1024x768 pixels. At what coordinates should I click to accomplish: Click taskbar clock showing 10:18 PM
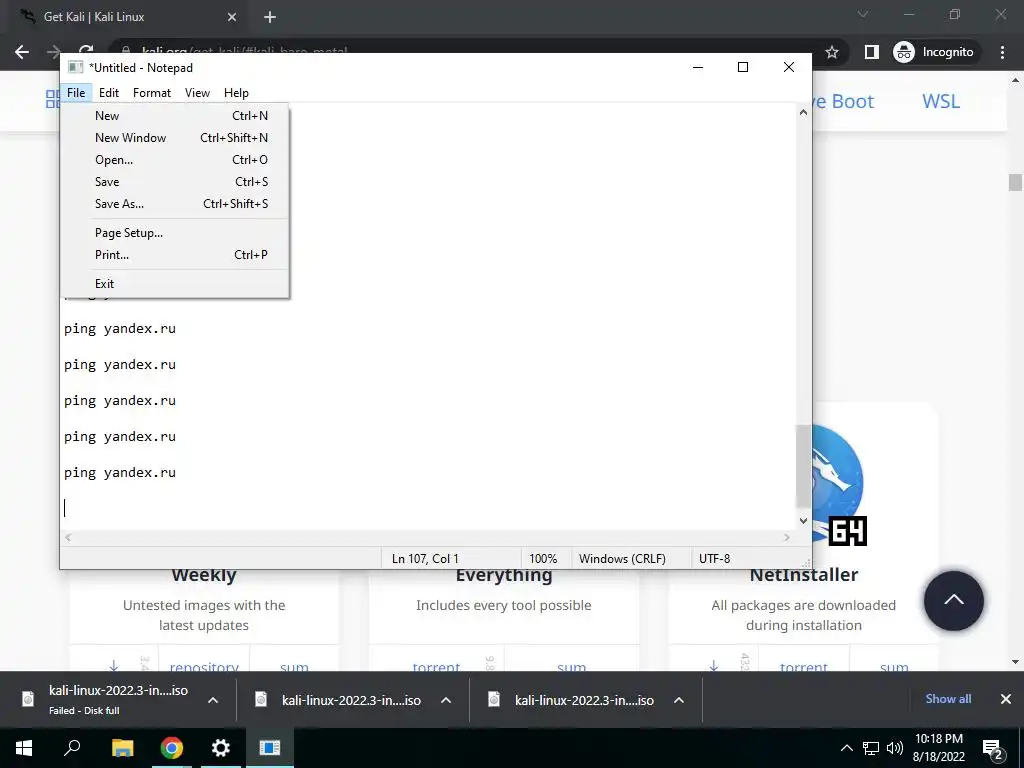coord(938,748)
